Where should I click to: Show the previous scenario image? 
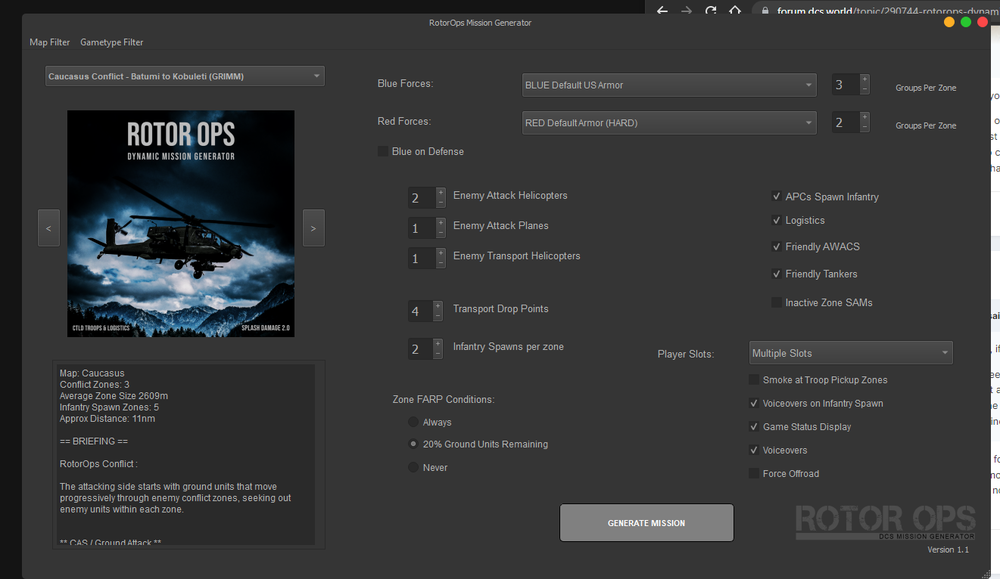(48, 228)
